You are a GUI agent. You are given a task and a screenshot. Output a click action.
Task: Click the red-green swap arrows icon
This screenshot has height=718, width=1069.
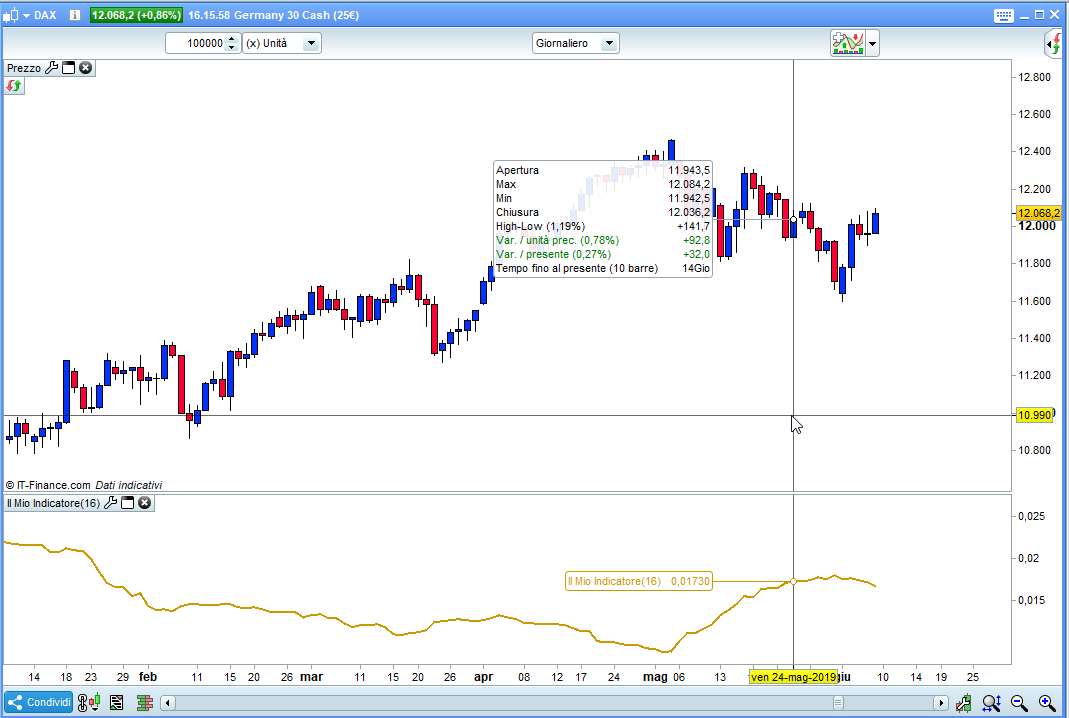(14, 87)
